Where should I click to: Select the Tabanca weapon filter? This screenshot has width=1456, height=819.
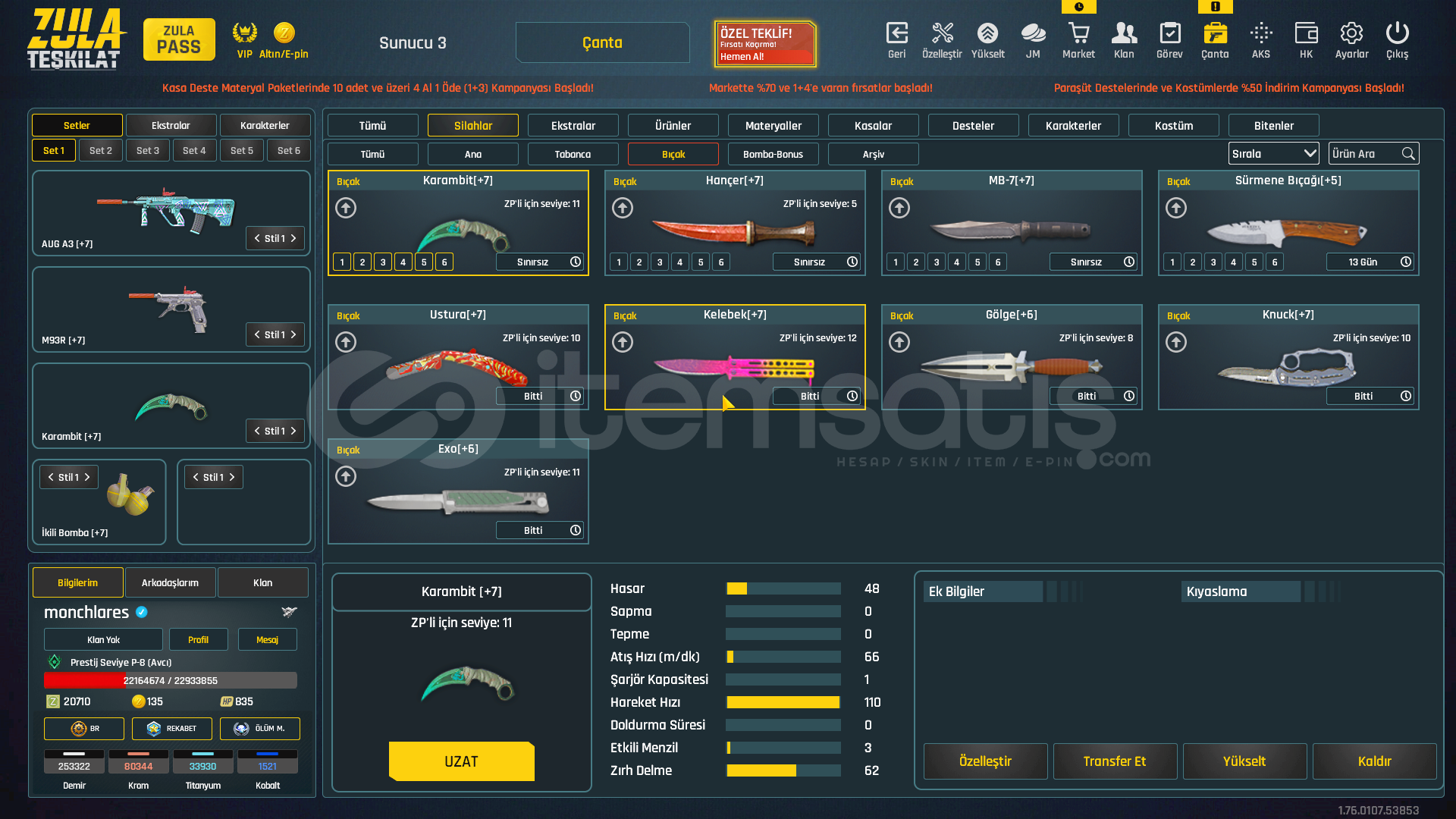pos(573,154)
